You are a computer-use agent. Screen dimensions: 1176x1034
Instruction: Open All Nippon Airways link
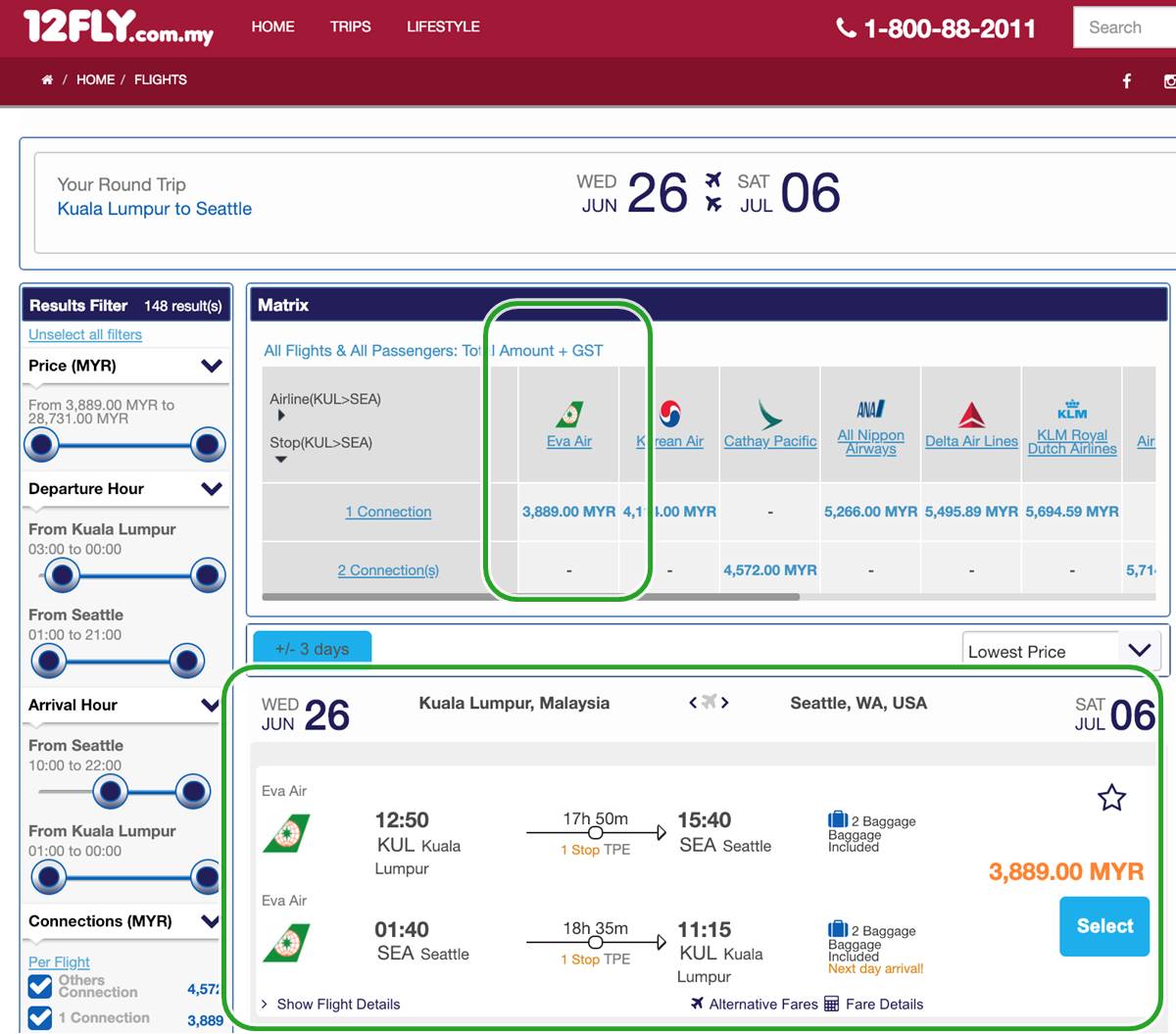tap(870, 442)
